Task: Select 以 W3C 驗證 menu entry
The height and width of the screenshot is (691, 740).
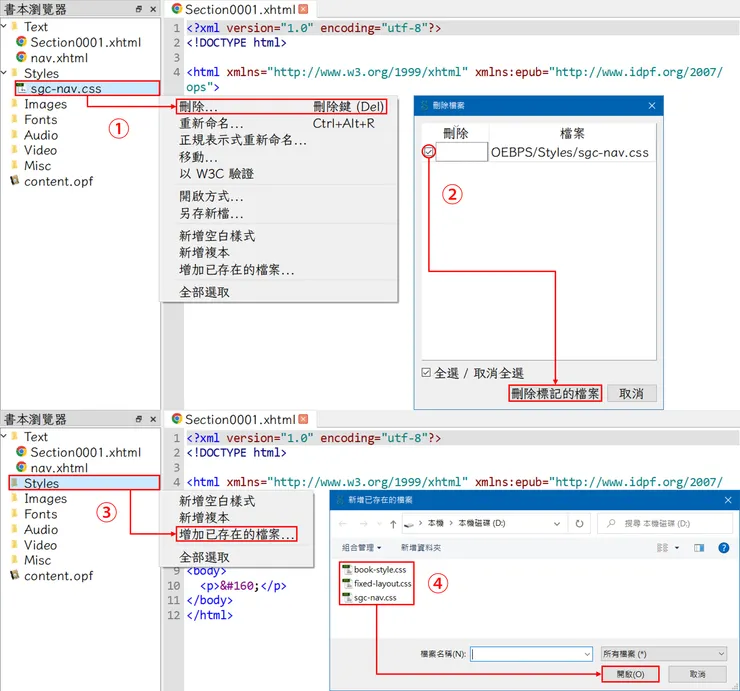Action: click(x=278, y=174)
